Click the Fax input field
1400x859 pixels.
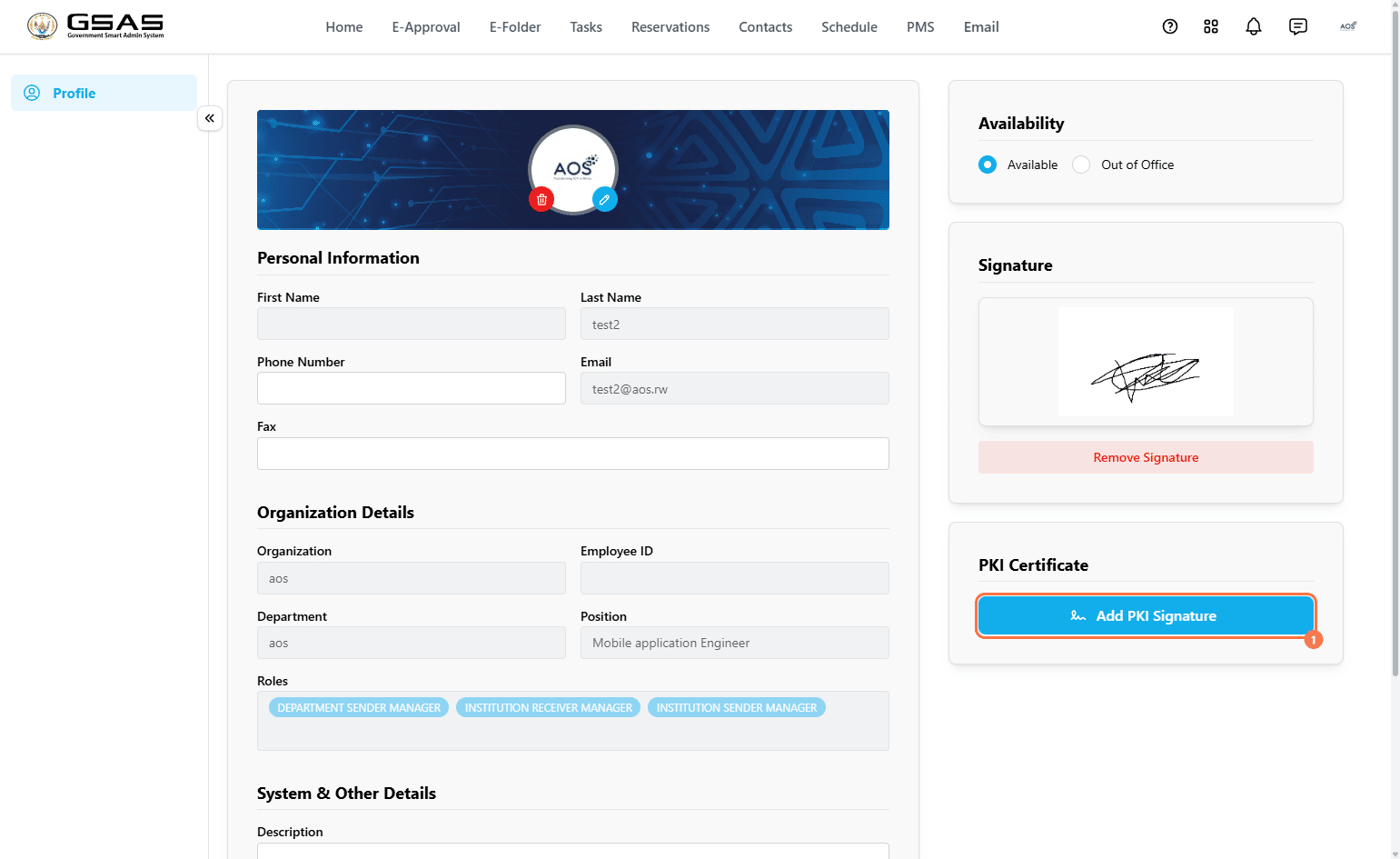[573, 454]
